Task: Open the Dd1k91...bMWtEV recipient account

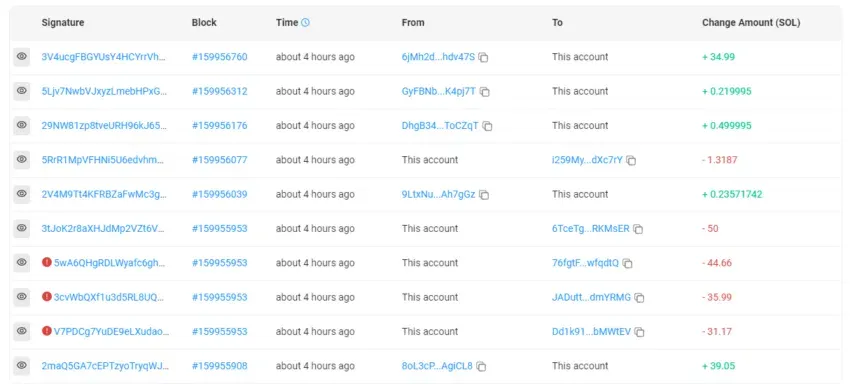Action: click(591, 331)
